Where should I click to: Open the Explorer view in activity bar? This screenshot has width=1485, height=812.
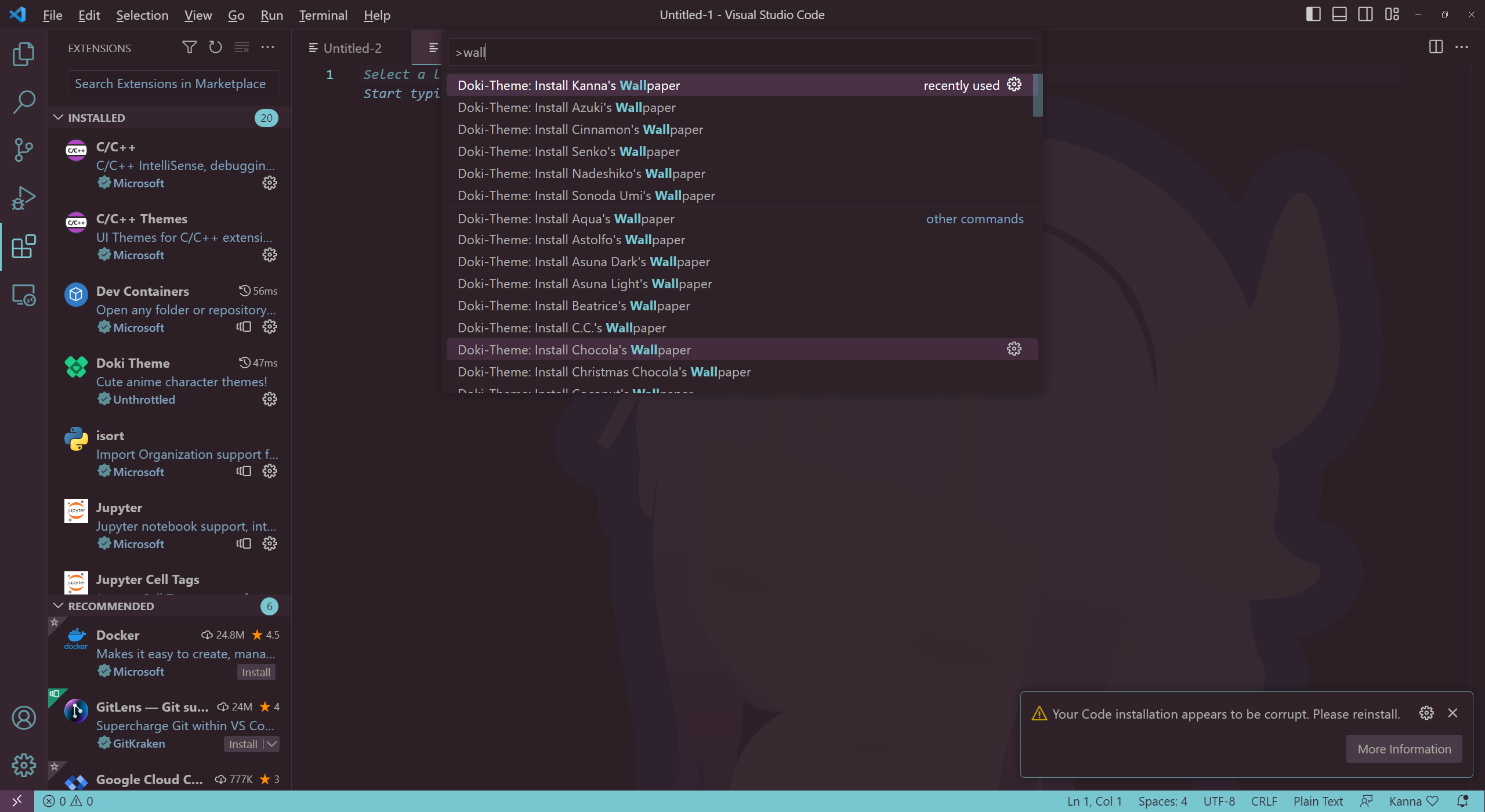point(23,54)
